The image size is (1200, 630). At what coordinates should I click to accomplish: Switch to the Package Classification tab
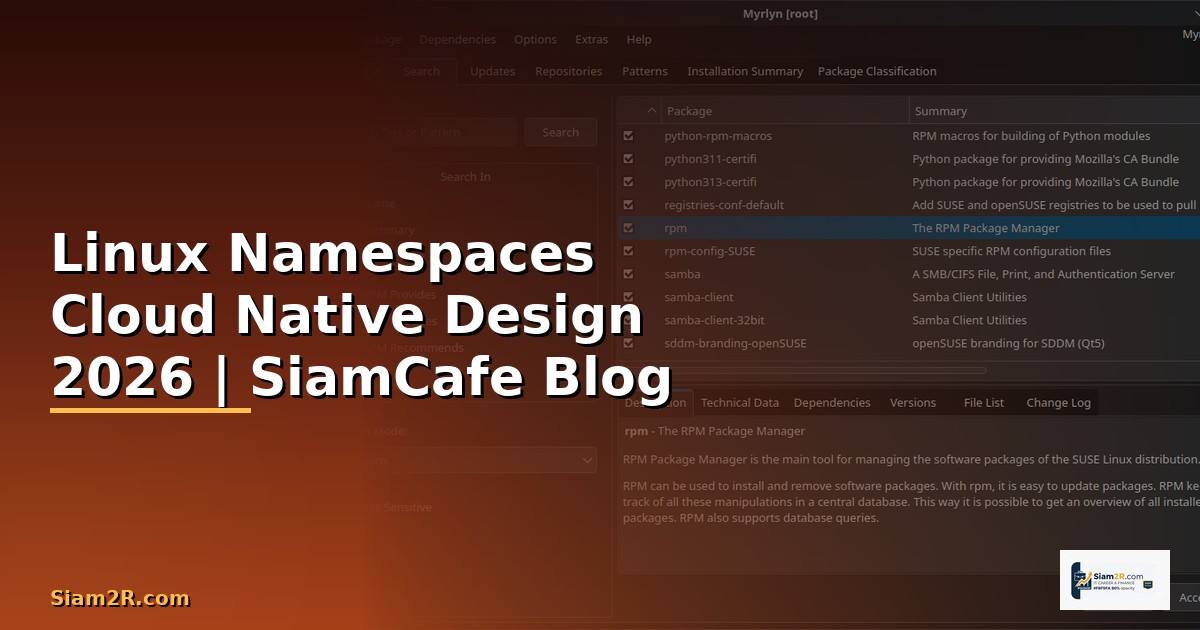877,71
